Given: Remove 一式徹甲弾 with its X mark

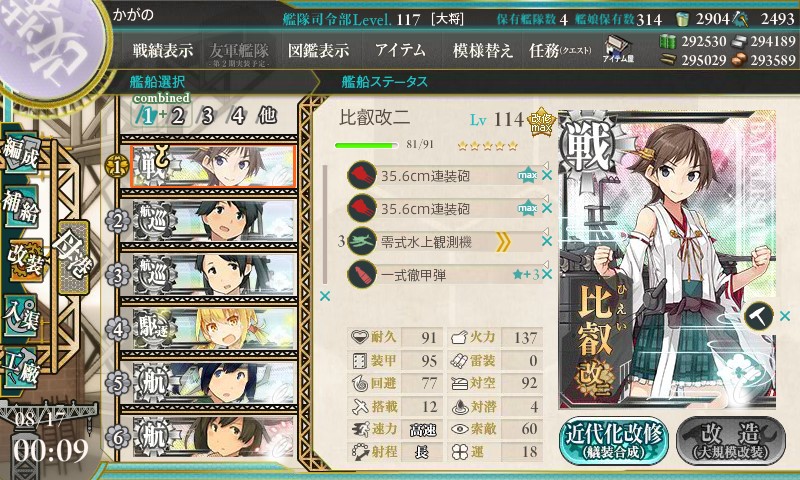Looking at the screenshot, I should (x=547, y=274).
